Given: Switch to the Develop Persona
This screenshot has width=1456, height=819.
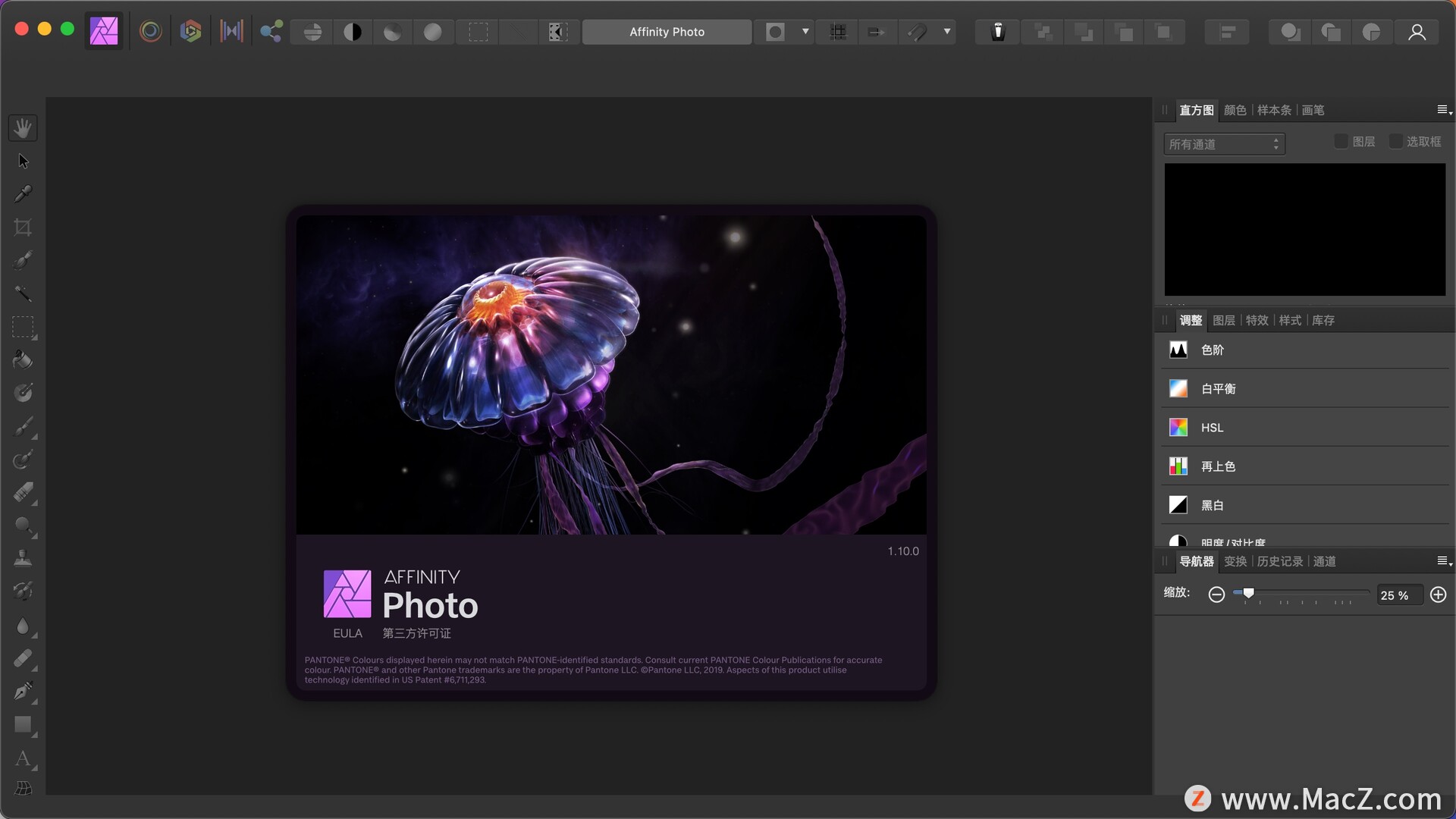Looking at the screenshot, I should pyautogui.click(x=191, y=31).
